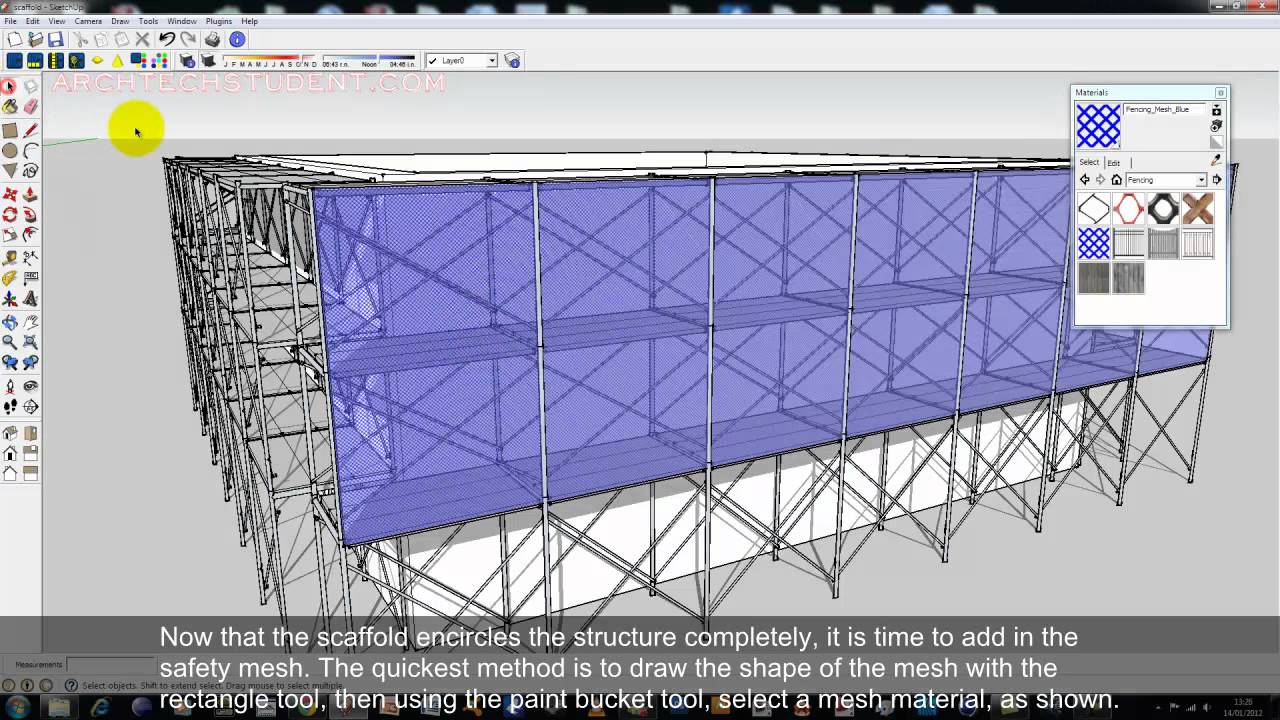Go back in Materials browser
Image resolution: width=1280 pixels, height=720 pixels.
click(1084, 180)
